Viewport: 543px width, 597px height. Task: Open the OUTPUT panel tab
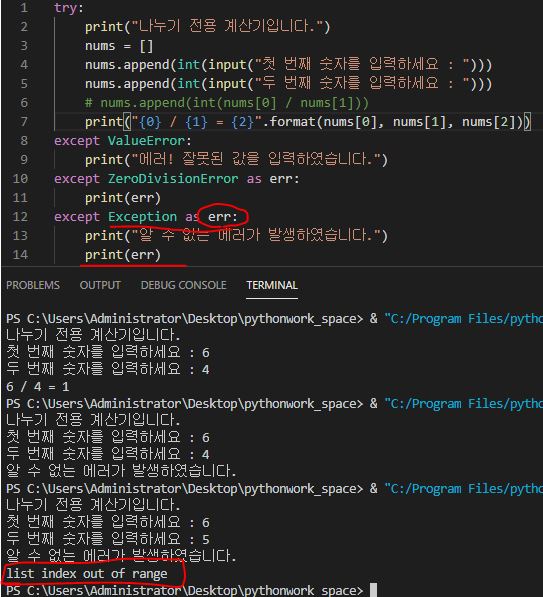[100, 285]
